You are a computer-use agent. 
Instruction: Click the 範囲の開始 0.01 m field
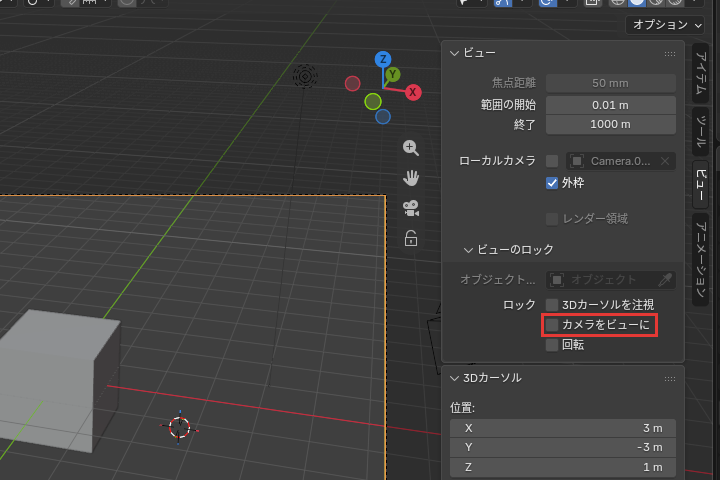611,105
